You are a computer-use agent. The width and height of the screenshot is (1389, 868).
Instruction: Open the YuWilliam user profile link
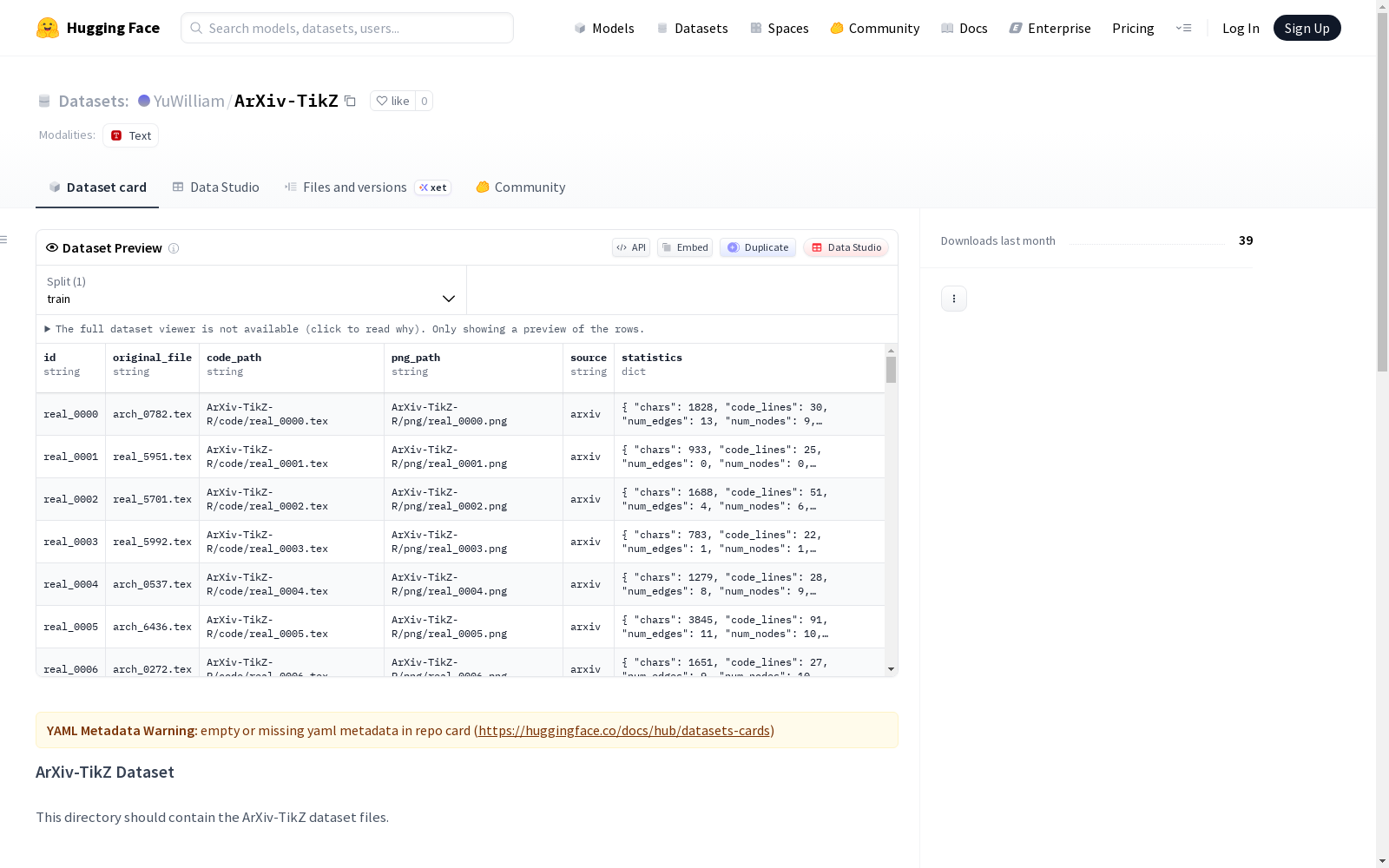click(x=189, y=101)
